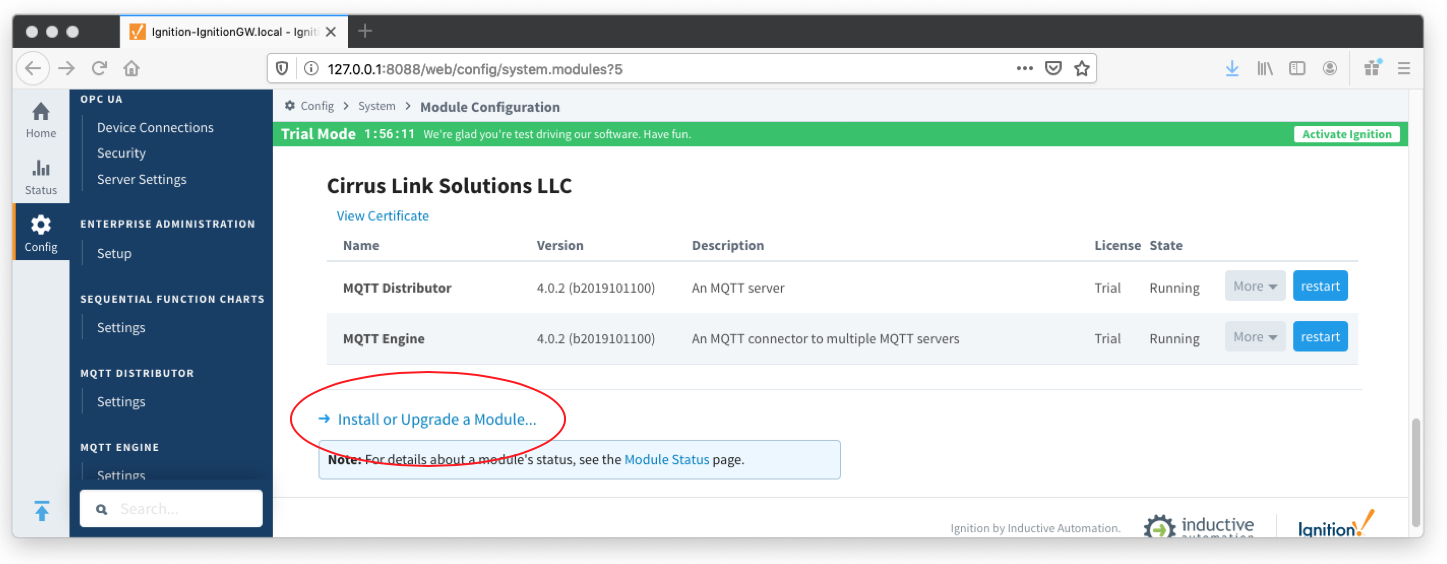Click the Version column header

click(560, 245)
